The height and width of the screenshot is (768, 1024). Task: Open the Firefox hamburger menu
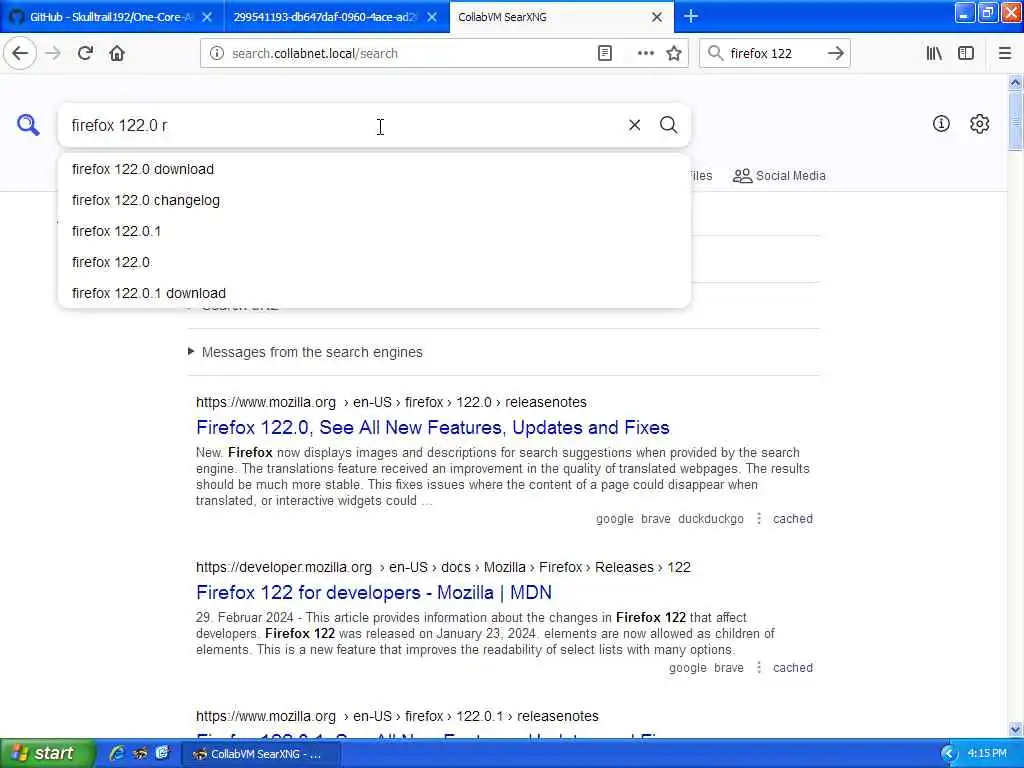coord(1005,54)
